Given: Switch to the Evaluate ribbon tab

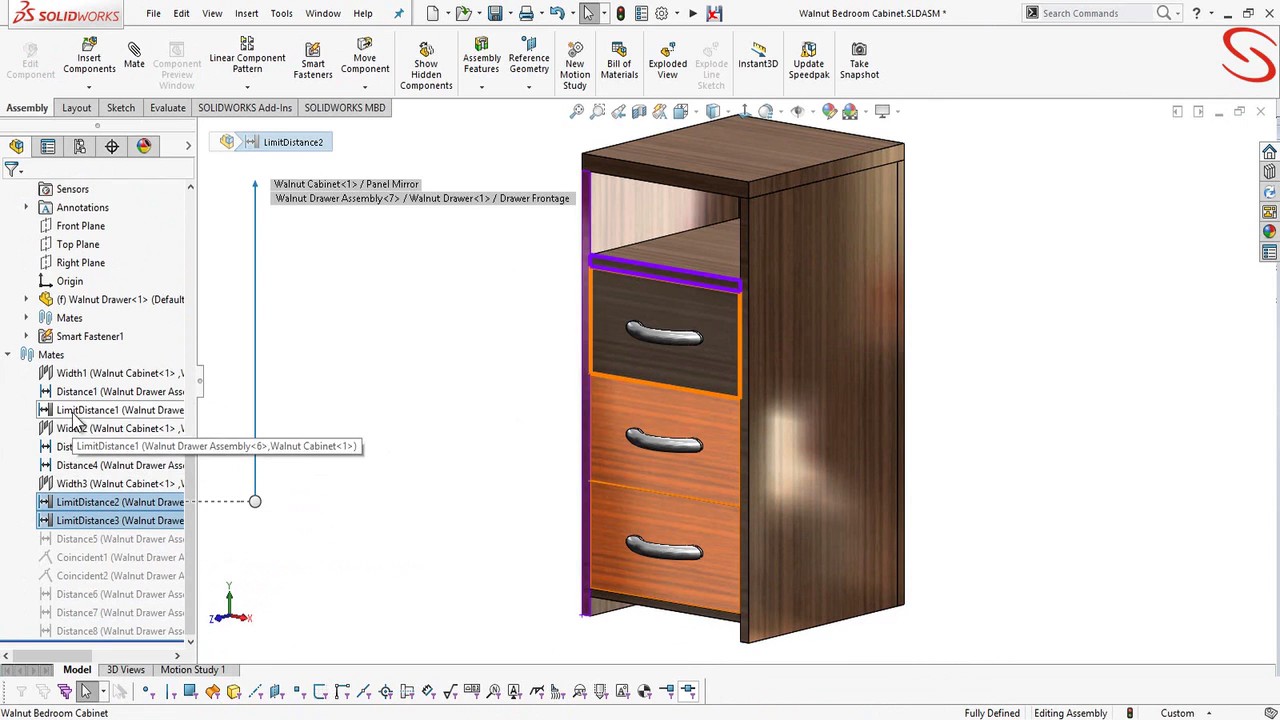Looking at the screenshot, I should pos(167,108).
